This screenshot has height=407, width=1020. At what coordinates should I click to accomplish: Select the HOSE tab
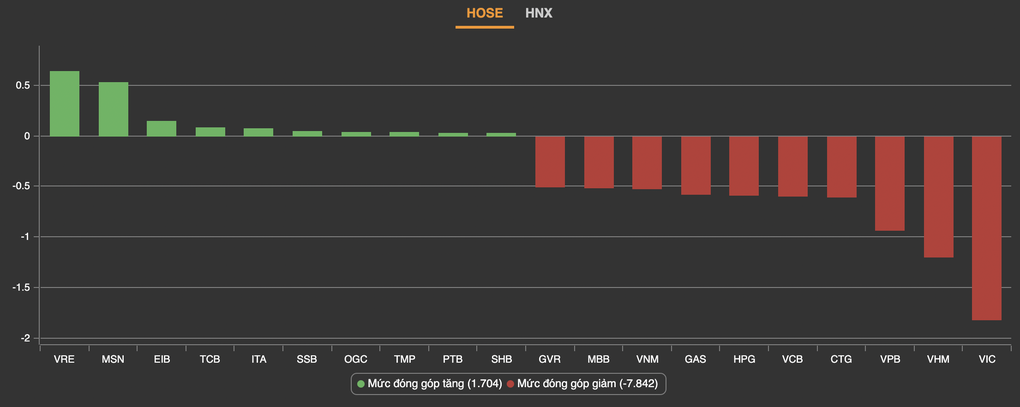(484, 14)
